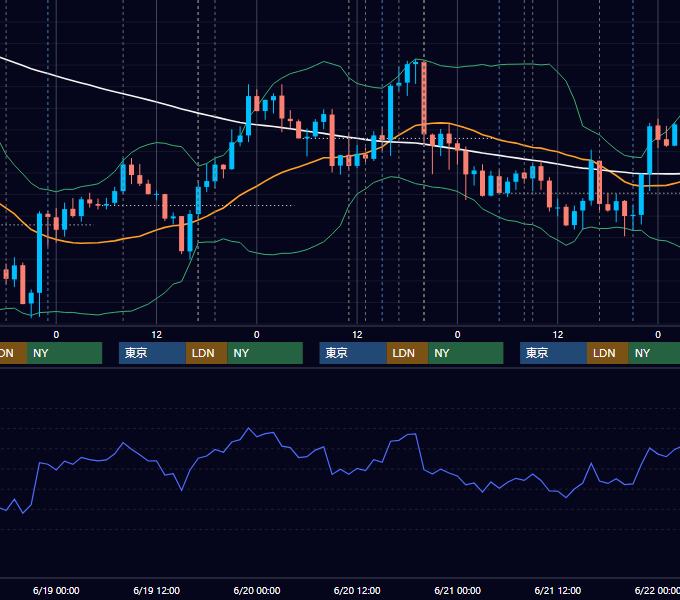The width and height of the screenshot is (680, 600).
Task: Select the LDN session block on 6/19
Action: 206,353
